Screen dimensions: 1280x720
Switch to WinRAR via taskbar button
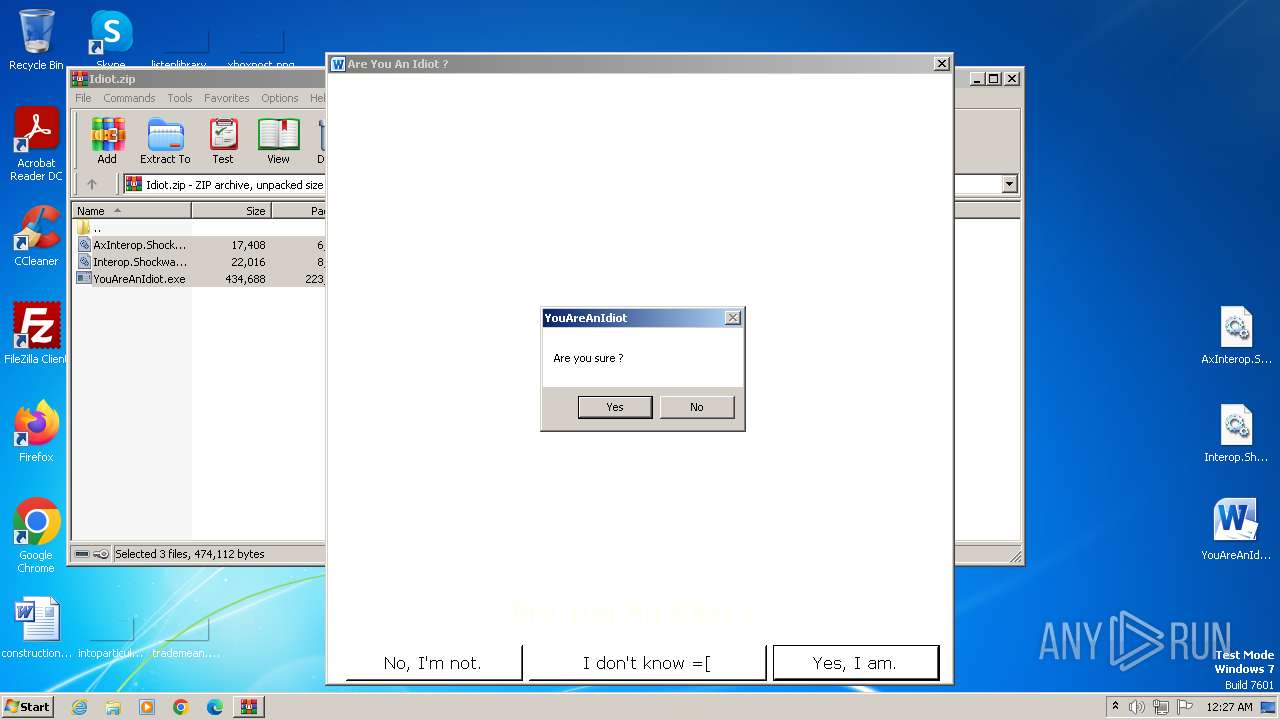pos(249,707)
